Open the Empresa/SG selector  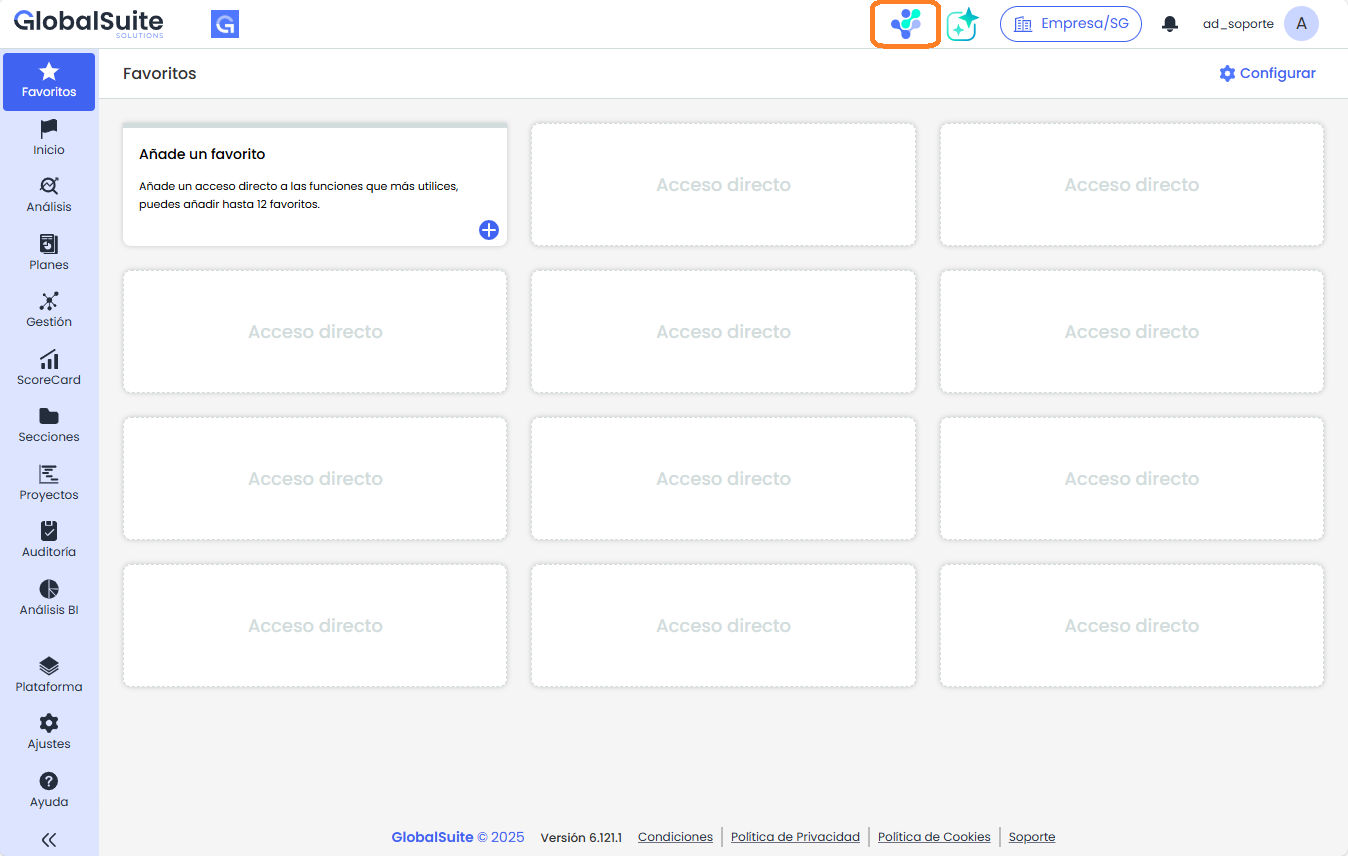(x=1070, y=23)
